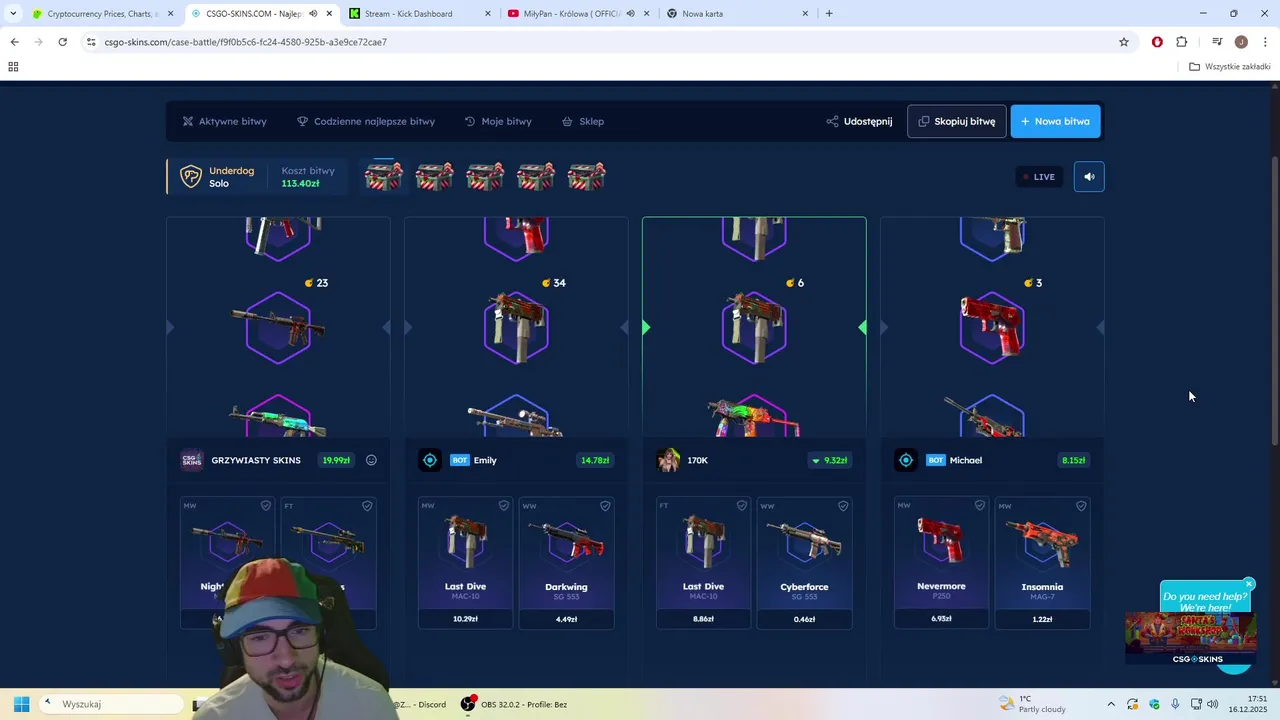Open Chrome media control icon
This screenshot has width=1280, height=720.
pos(1217,42)
